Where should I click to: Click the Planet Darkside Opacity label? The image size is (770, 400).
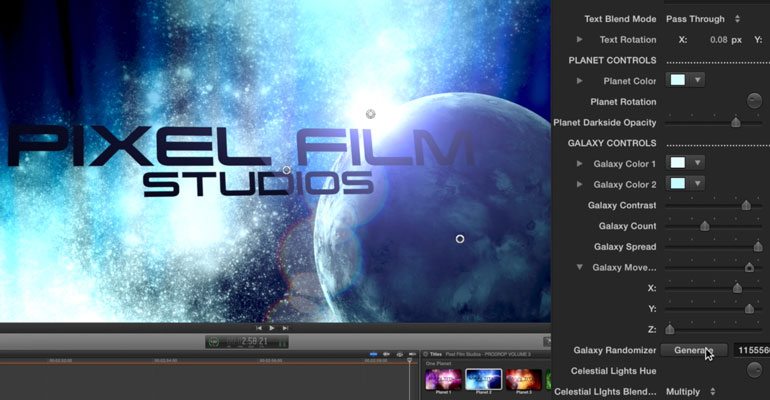(x=605, y=123)
